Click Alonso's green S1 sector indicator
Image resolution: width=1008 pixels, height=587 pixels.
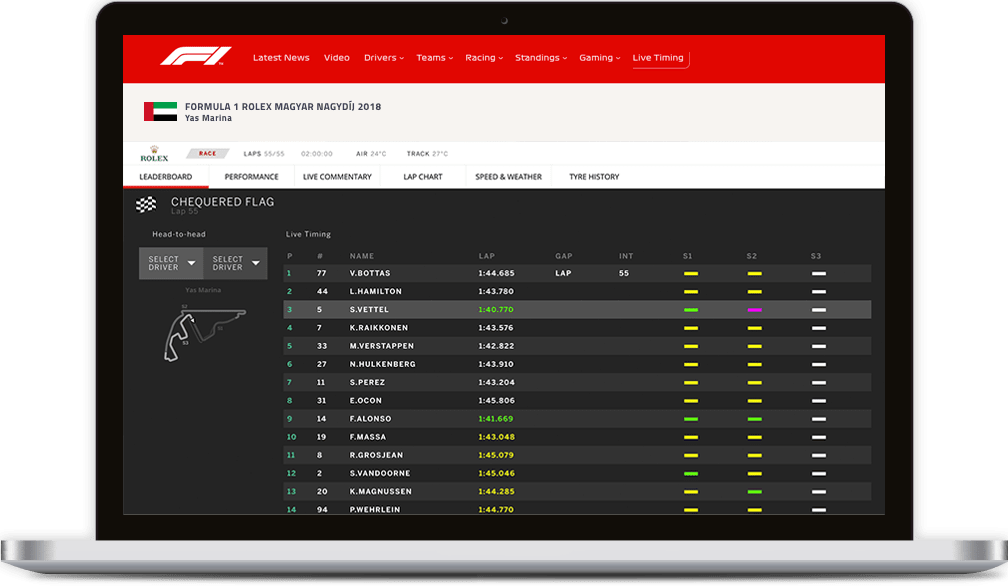[690, 419]
